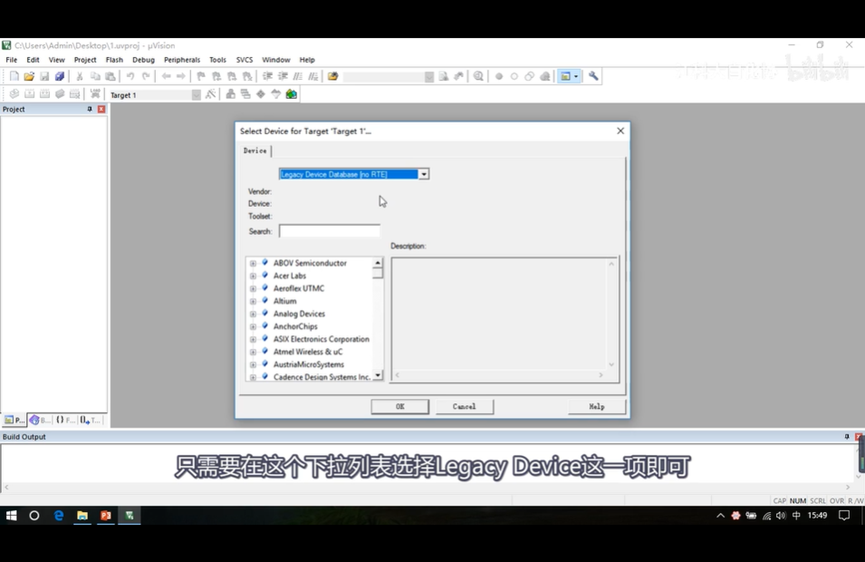Click the vendor list scroll up arrow
Screen dimensions: 865x562
[378, 263]
